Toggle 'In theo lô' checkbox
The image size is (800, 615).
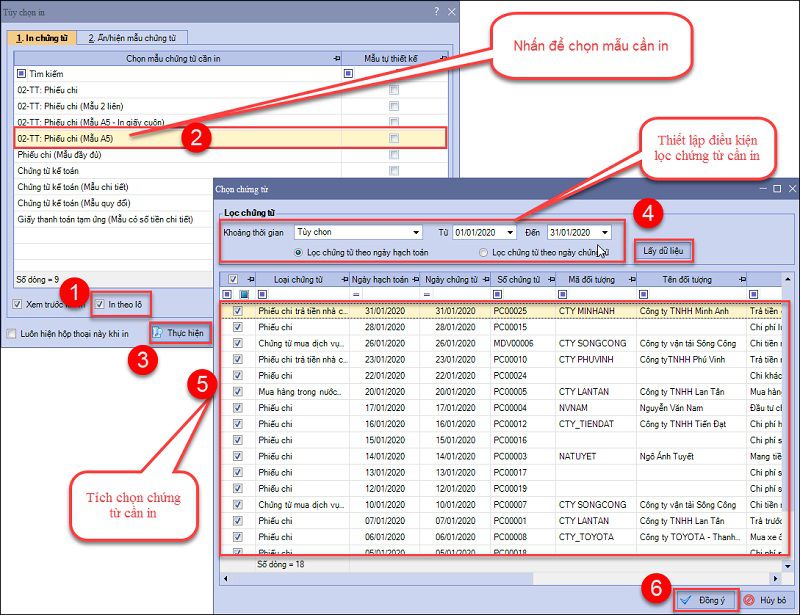99,305
